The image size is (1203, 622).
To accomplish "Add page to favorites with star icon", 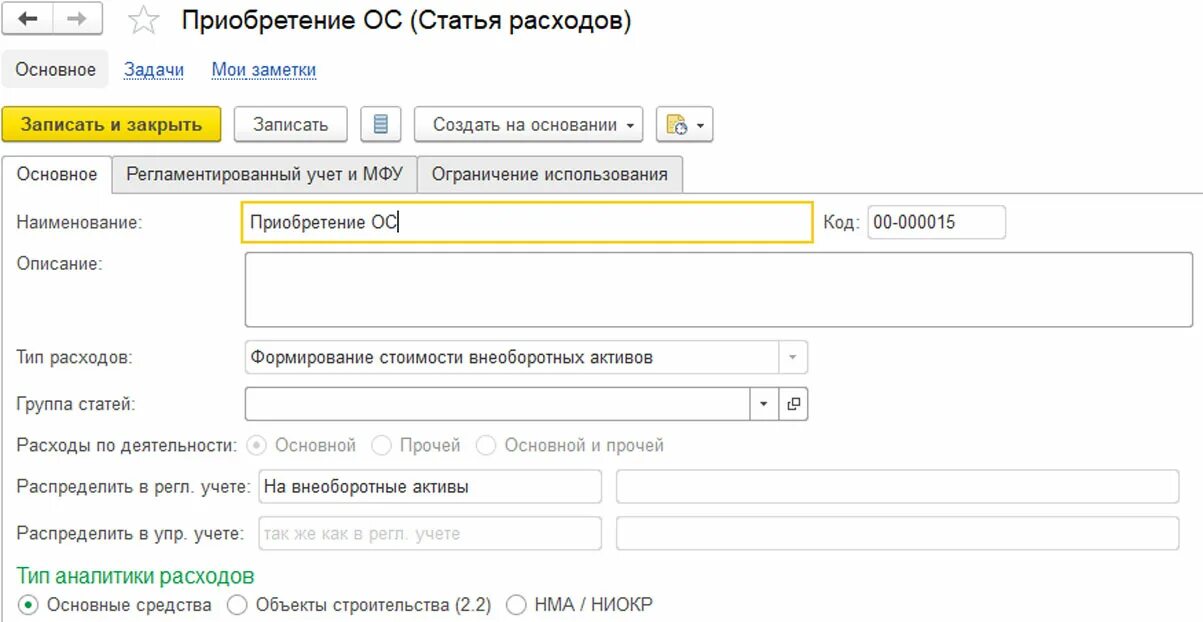I will click(144, 20).
